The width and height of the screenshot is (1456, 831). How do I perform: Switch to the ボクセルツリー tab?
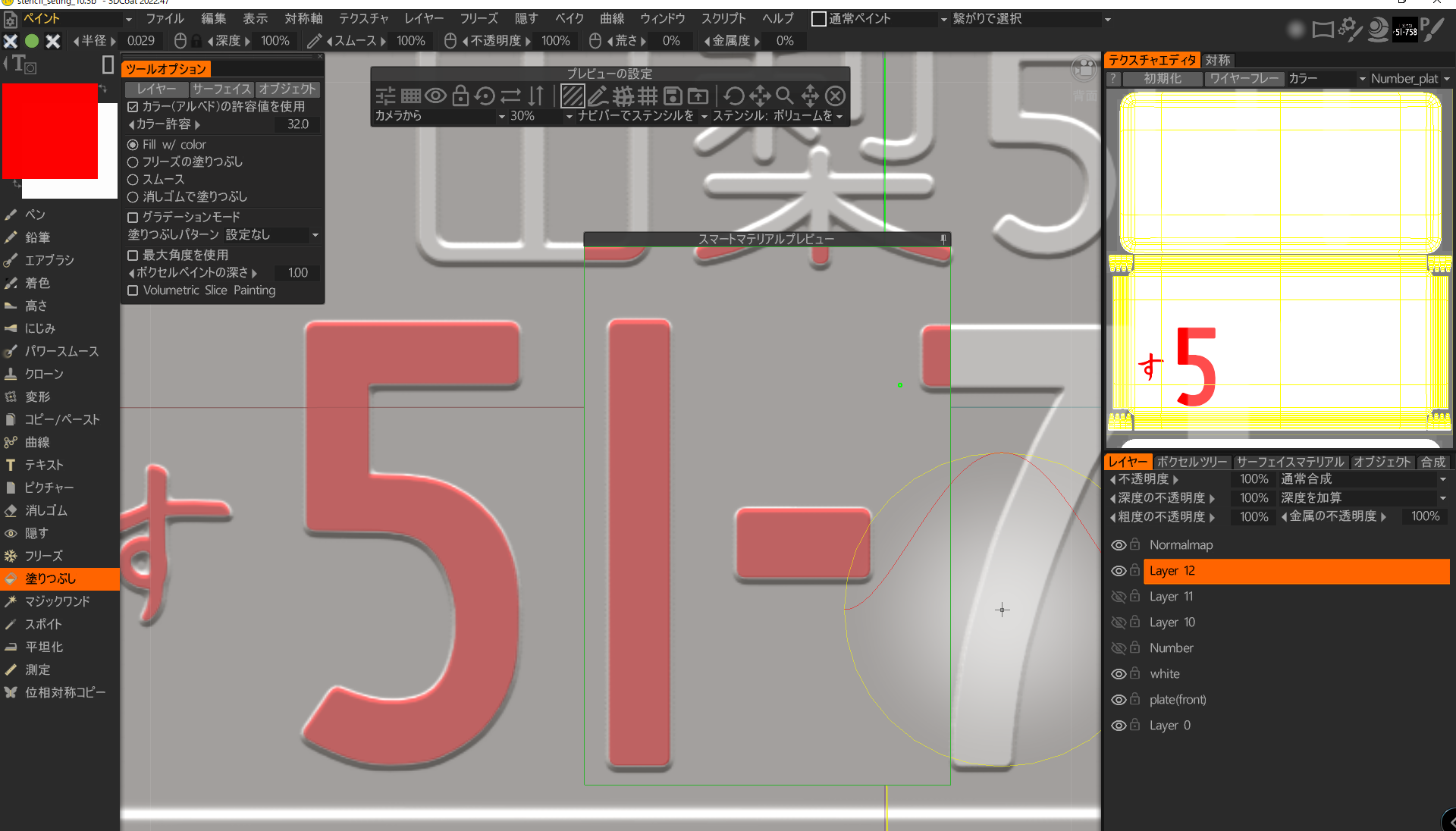pyautogui.click(x=1191, y=462)
